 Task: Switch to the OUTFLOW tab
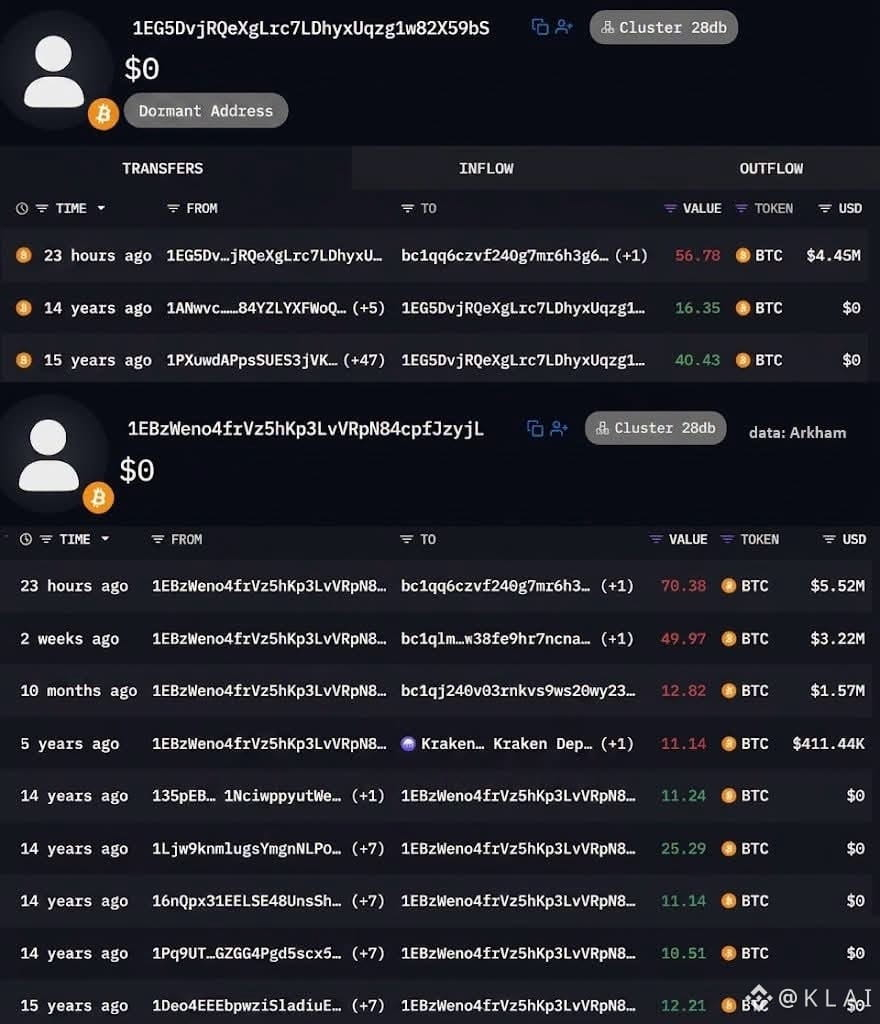pyautogui.click(x=771, y=168)
